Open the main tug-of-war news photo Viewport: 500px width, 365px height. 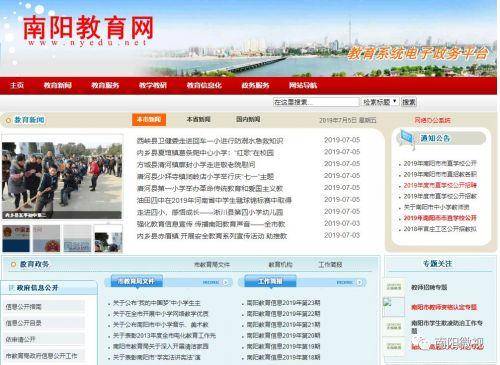coord(62,180)
